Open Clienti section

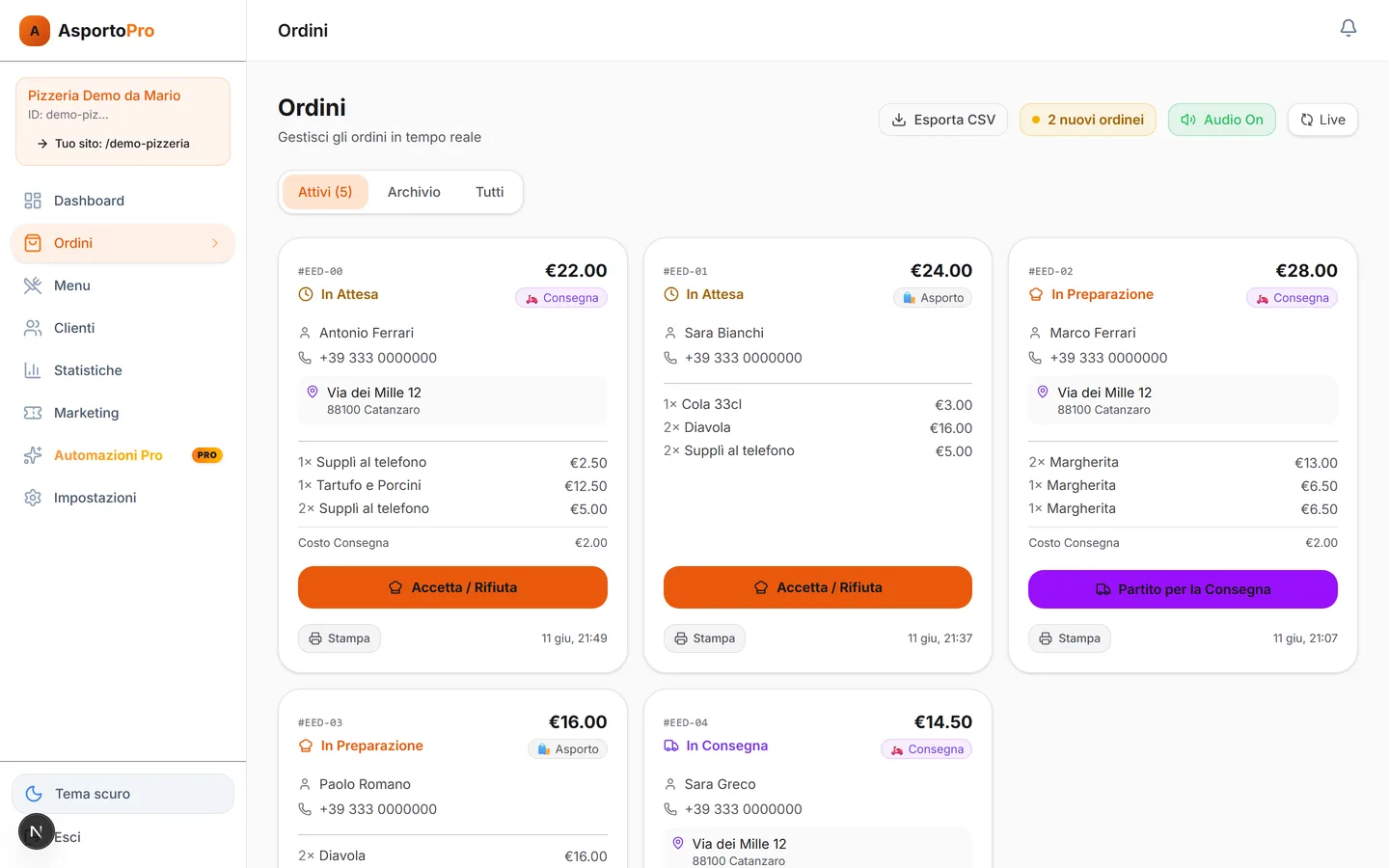point(123,328)
